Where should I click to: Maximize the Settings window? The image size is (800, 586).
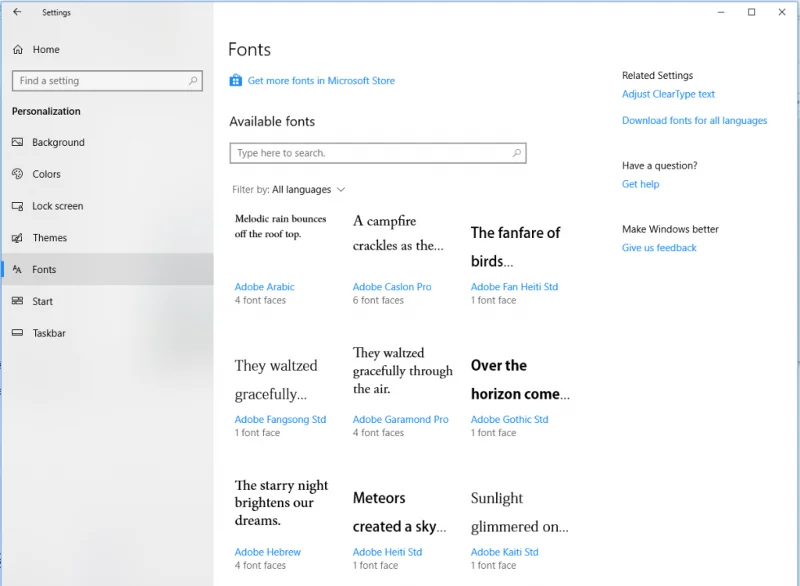tap(751, 12)
